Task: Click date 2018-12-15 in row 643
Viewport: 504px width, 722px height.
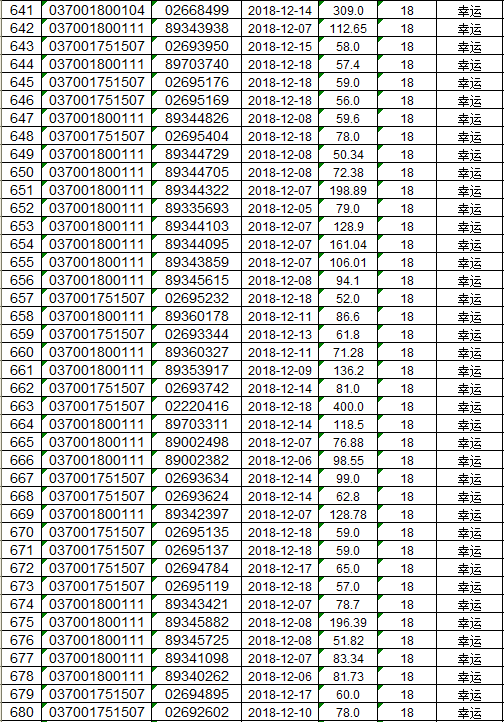Action: [280, 47]
